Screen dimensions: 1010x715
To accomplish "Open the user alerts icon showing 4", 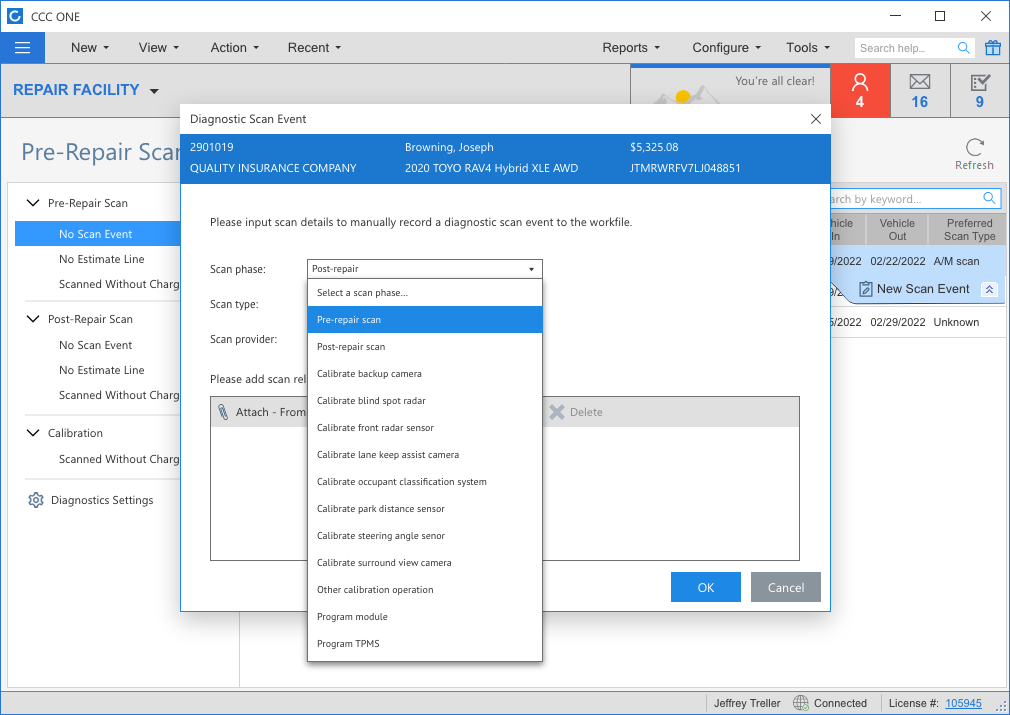I will [860, 91].
